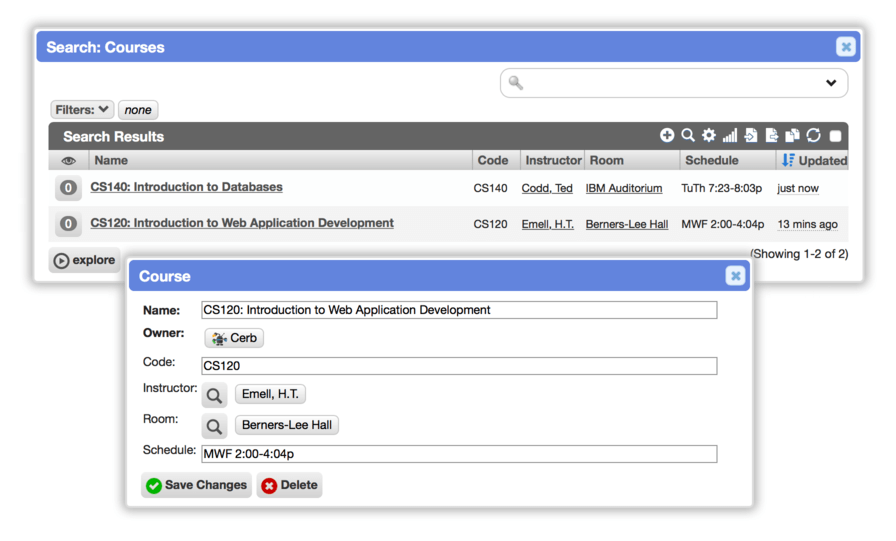
Task: Open Instructor lookup magnifier in Course form
Action: pyautogui.click(x=214, y=395)
